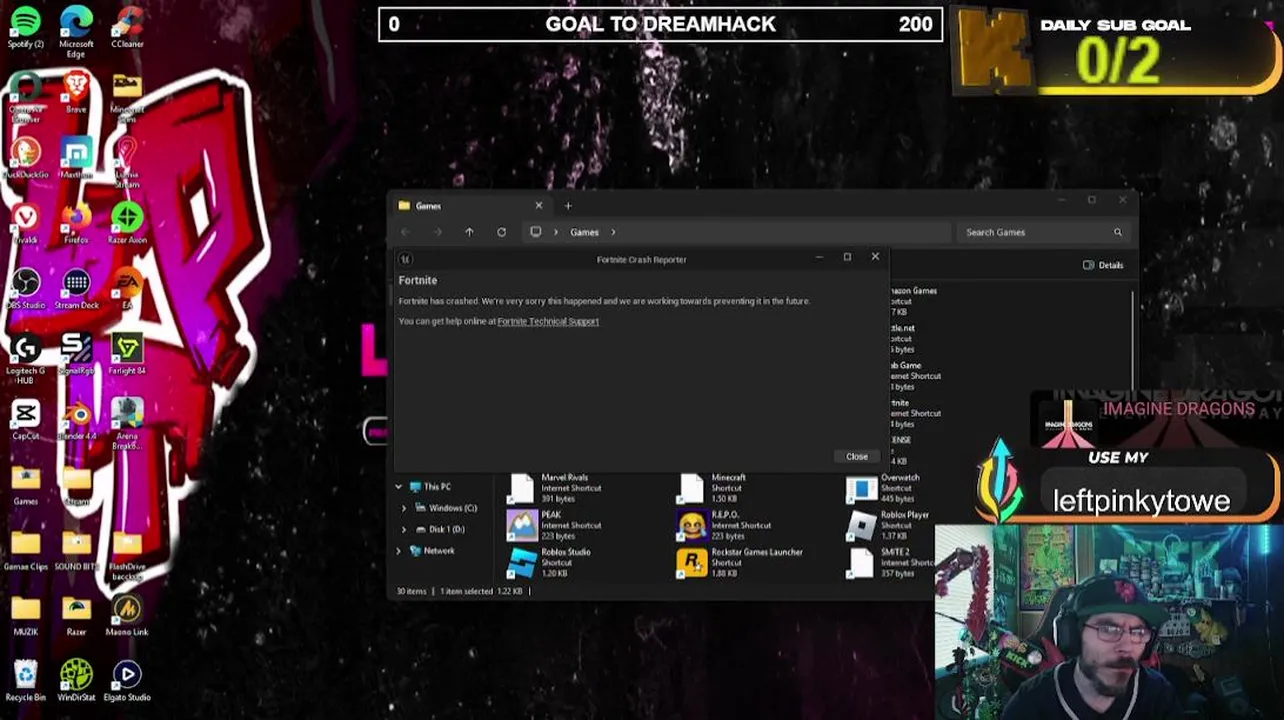Click the search magnifier icon in Explorer
1284x720 pixels.
click(1117, 232)
